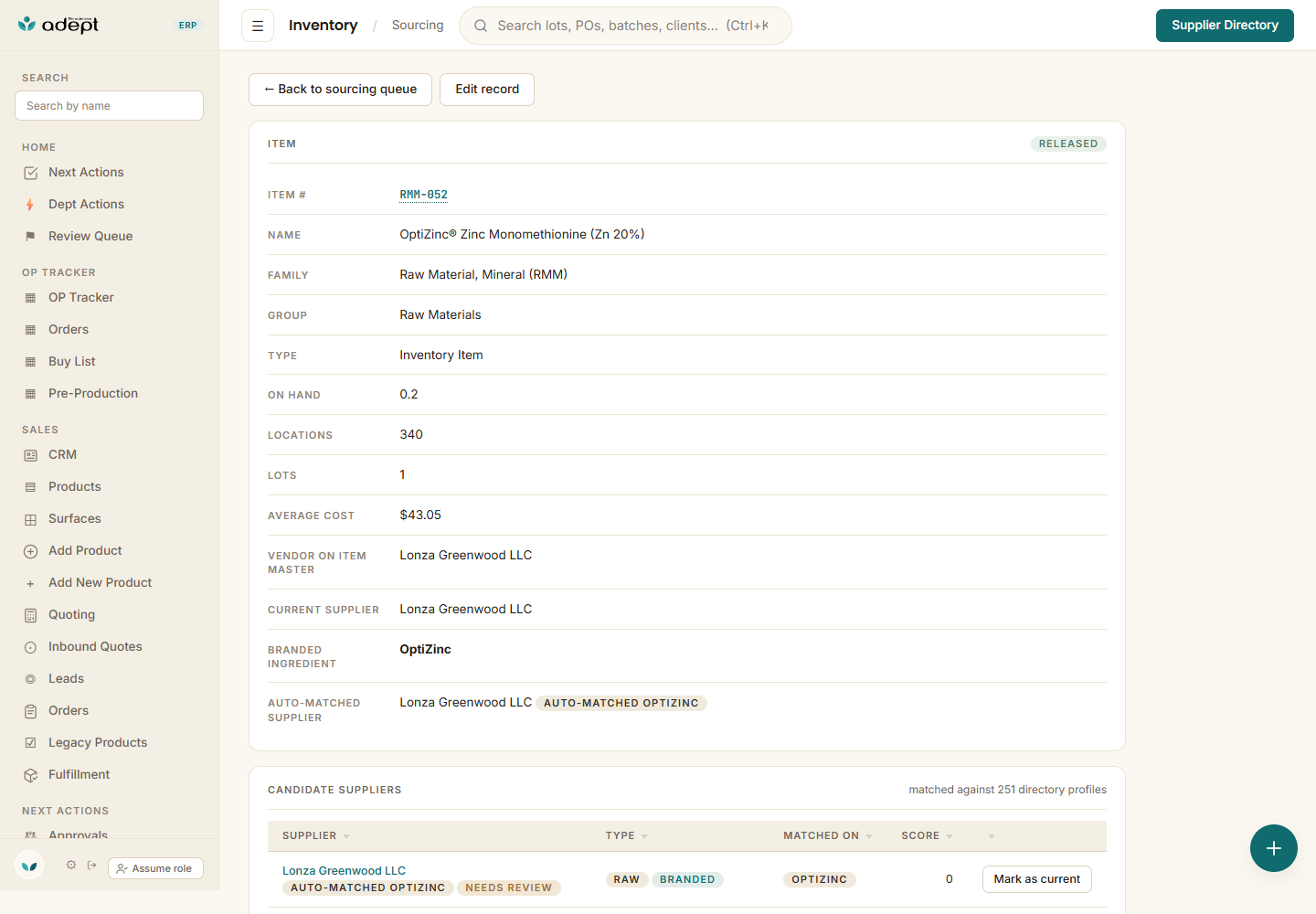Click the adept logo in the sidebar header

pos(58,25)
